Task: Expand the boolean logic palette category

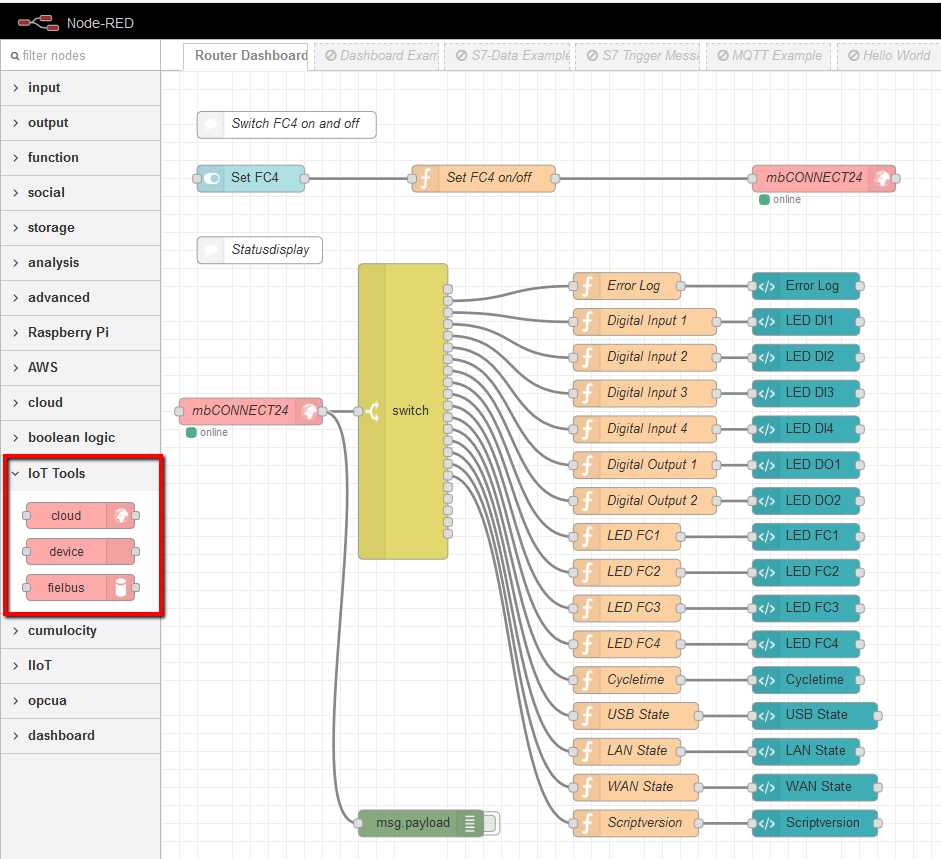Action: (x=80, y=438)
